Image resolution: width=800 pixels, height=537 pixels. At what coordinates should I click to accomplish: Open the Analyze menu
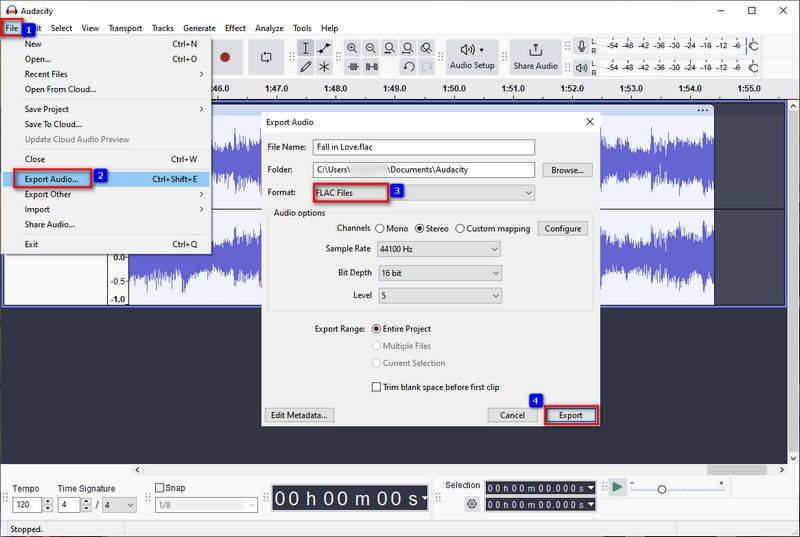click(269, 28)
